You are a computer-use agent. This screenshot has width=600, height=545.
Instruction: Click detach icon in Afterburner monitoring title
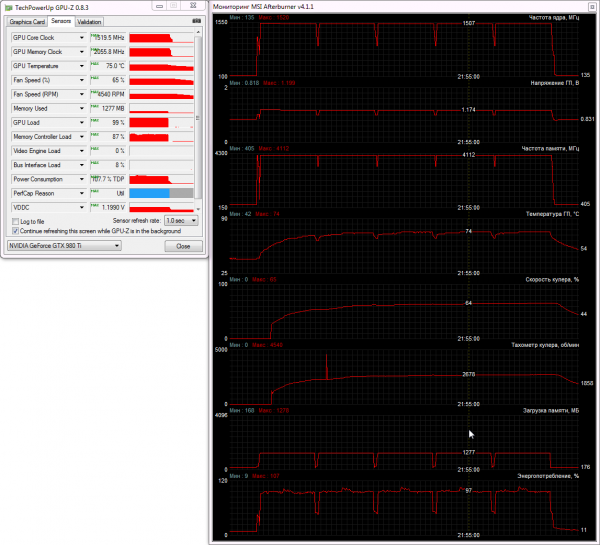[x=592, y=7]
